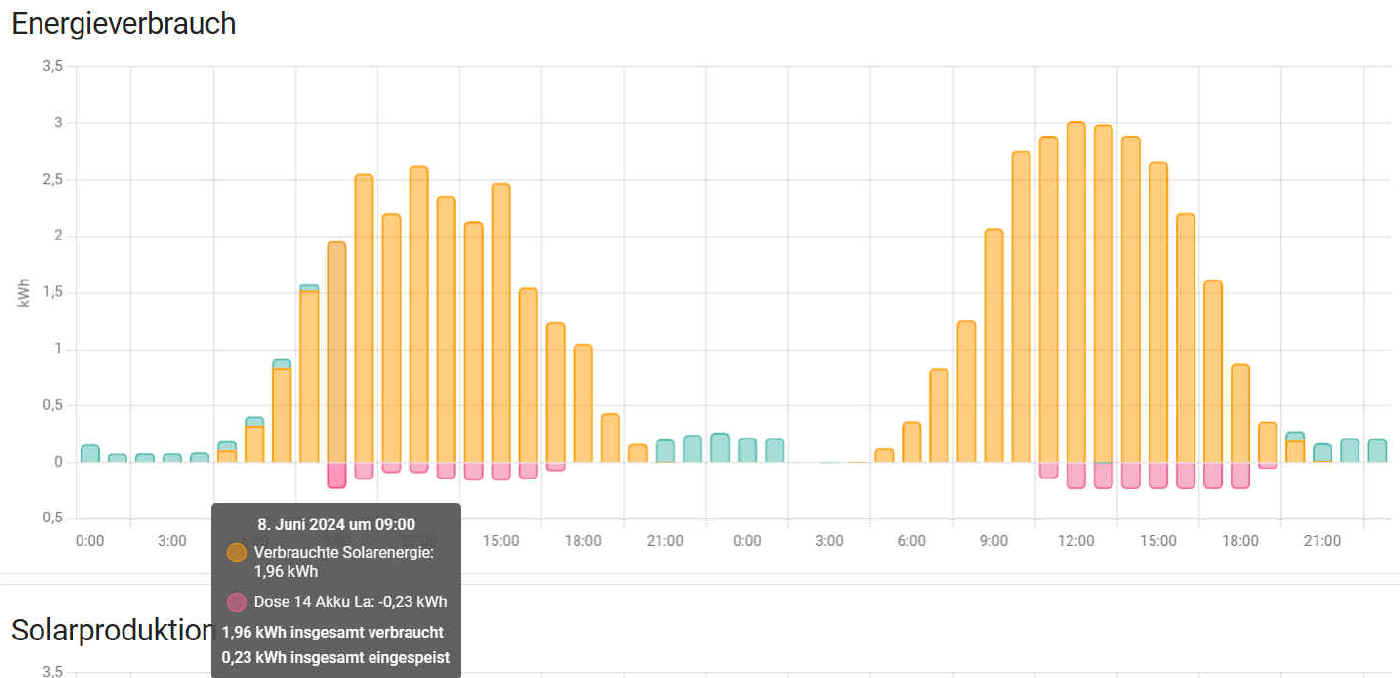This screenshot has height=678, width=1400.
Task: Click the 1 label on the y-axis
Action: [x=59, y=349]
